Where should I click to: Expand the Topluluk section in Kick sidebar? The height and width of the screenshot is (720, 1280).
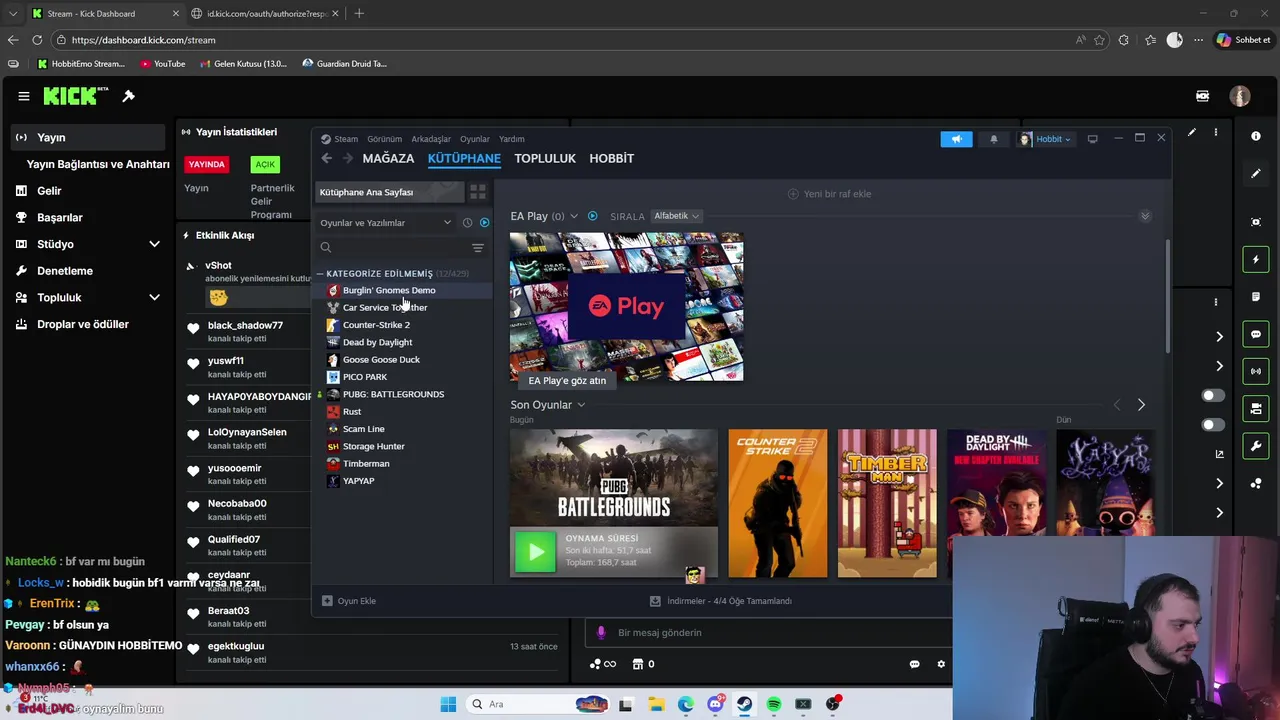[x=154, y=297]
